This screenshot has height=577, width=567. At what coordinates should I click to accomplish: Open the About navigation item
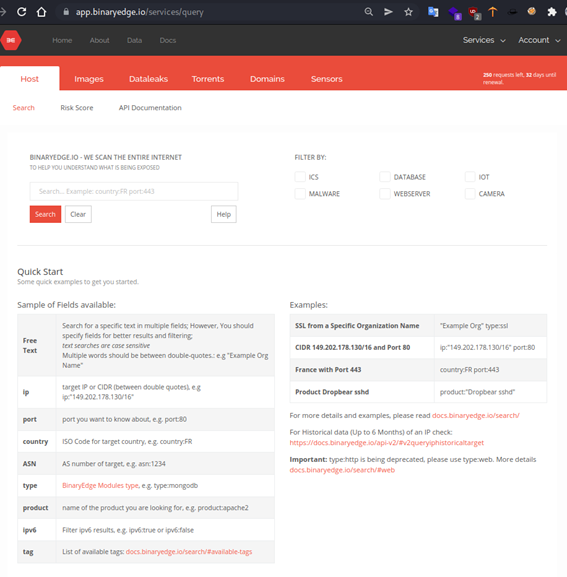pyautogui.click(x=99, y=40)
